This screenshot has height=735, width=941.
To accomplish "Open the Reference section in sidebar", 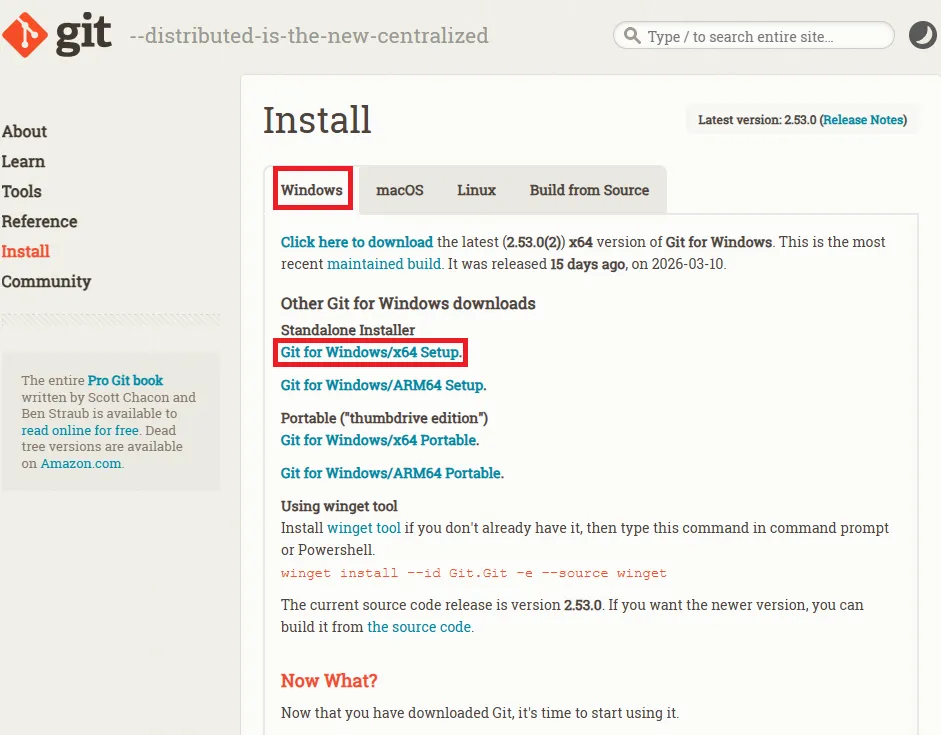I will click(x=39, y=221).
